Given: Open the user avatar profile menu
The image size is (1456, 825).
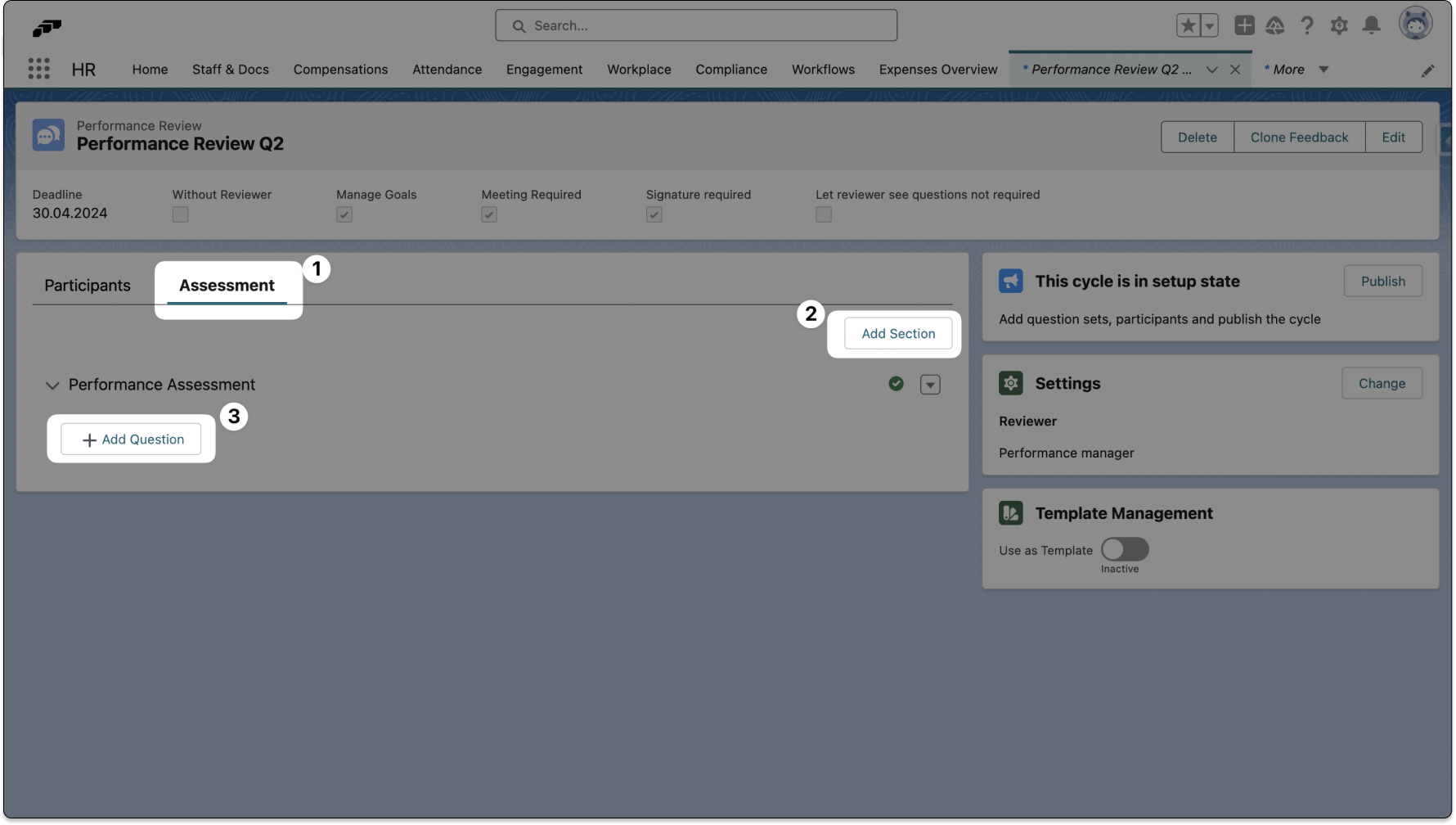Looking at the screenshot, I should click(1415, 24).
